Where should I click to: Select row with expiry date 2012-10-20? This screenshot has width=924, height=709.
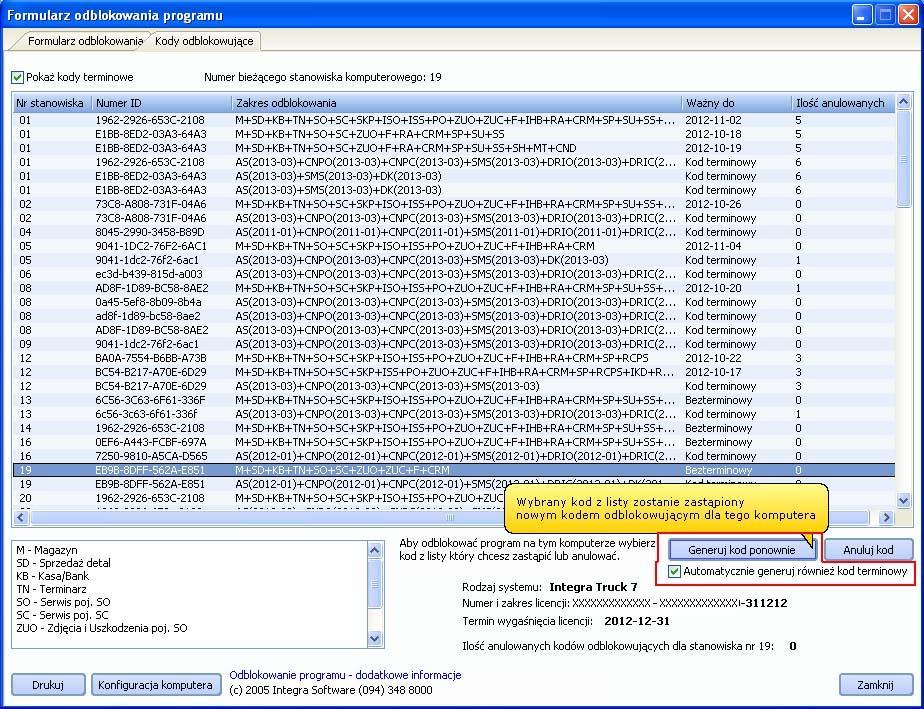[454, 288]
